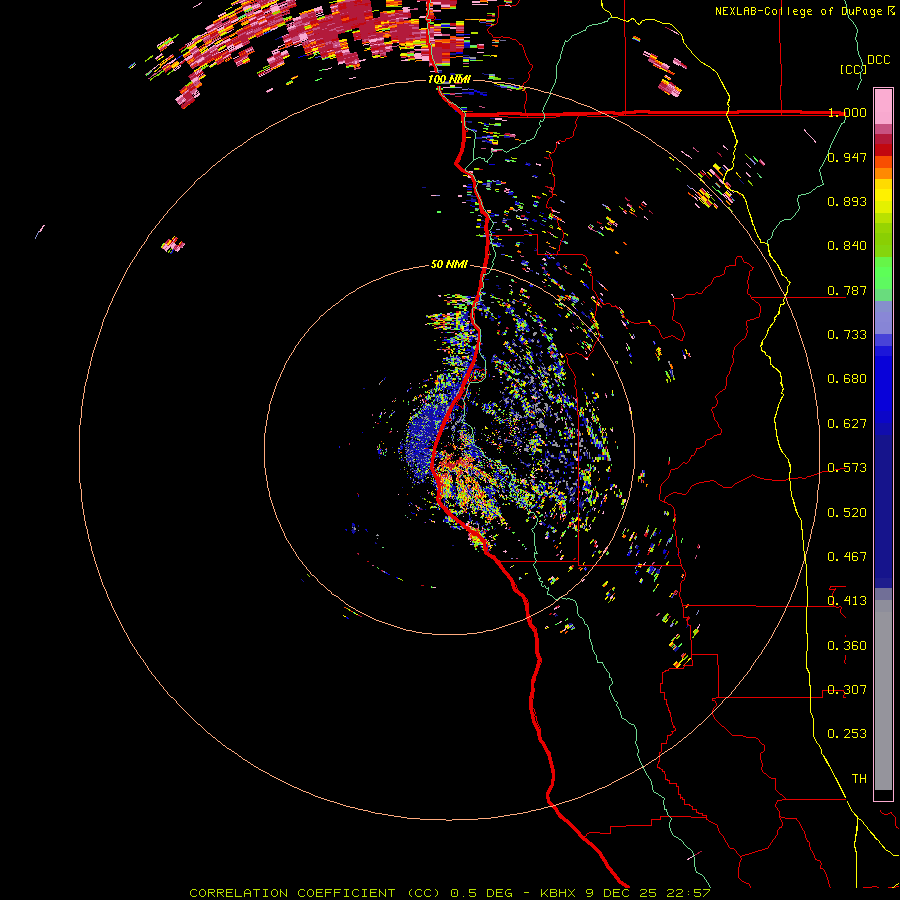The width and height of the screenshot is (900, 900).
Task: Click the yellow band near 0.893 on the scale
Action: 883,200
